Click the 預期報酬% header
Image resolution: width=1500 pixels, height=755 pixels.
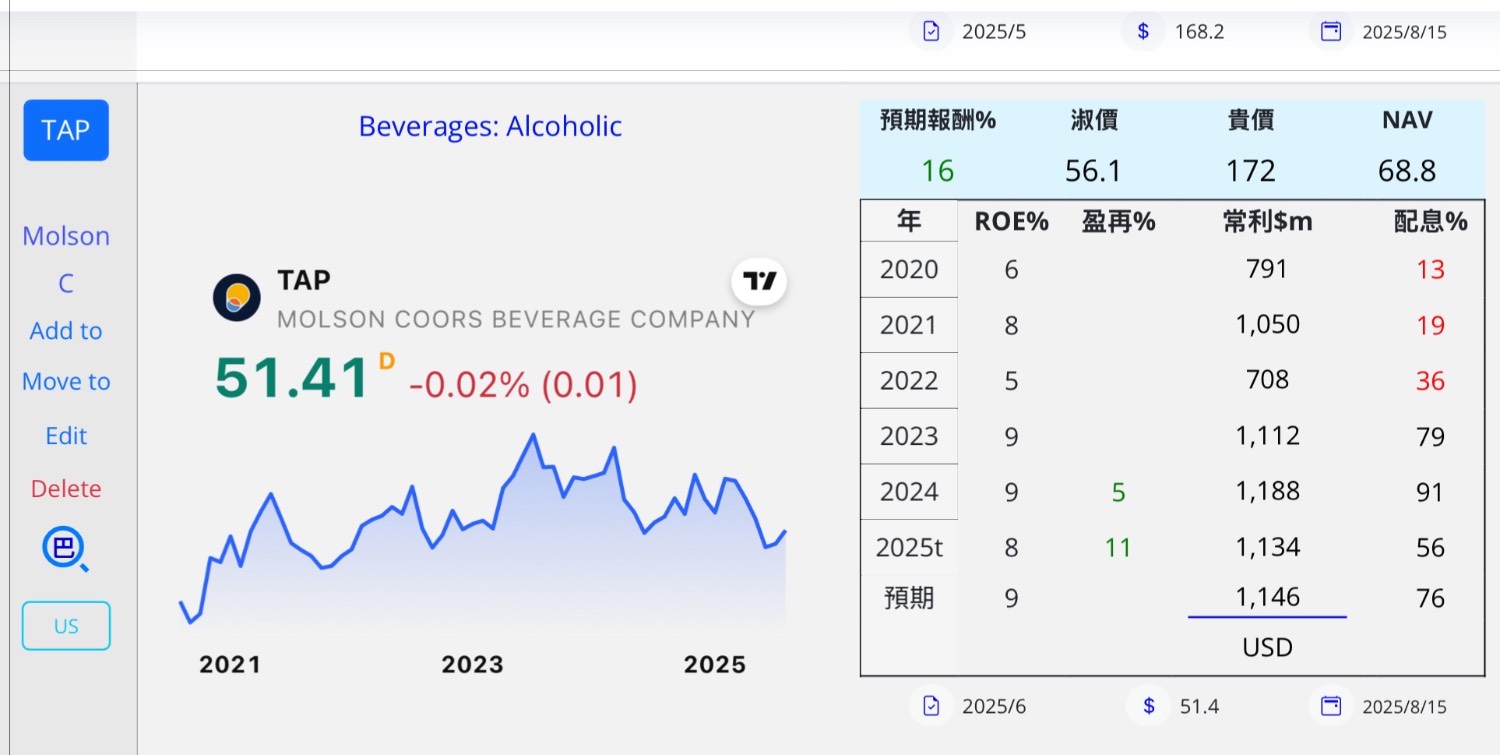pos(938,121)
